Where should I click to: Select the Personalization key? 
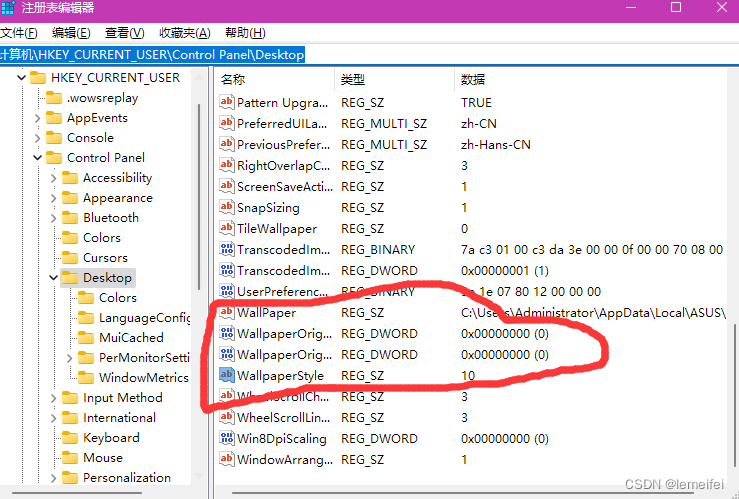[127, 477]
